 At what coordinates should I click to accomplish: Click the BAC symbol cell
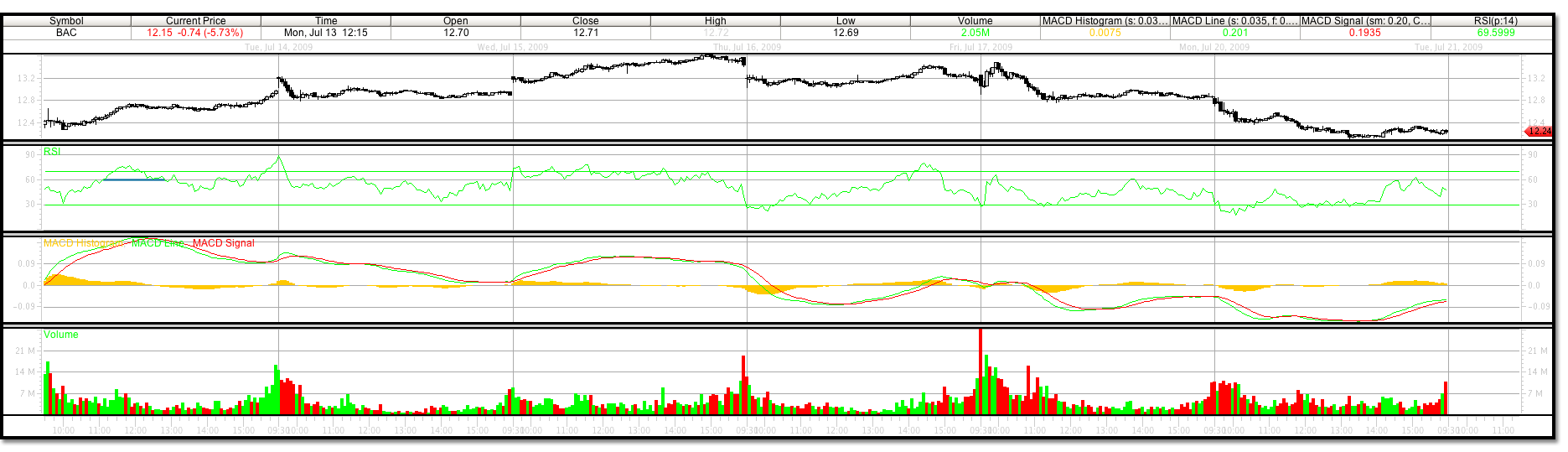66,33
